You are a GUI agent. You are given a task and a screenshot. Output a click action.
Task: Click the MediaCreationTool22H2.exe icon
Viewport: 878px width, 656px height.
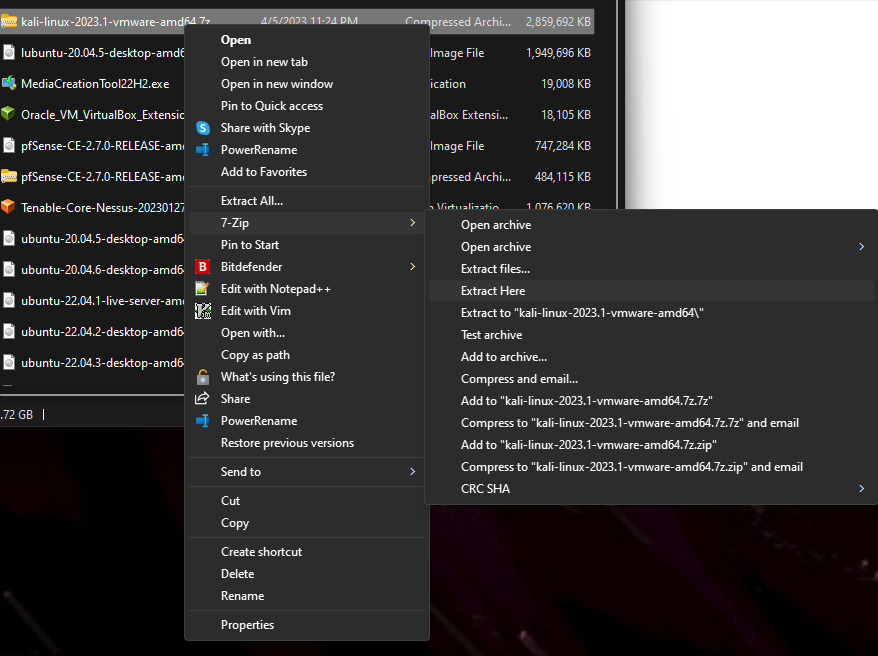pyautogui.click(x=9, y=83)
